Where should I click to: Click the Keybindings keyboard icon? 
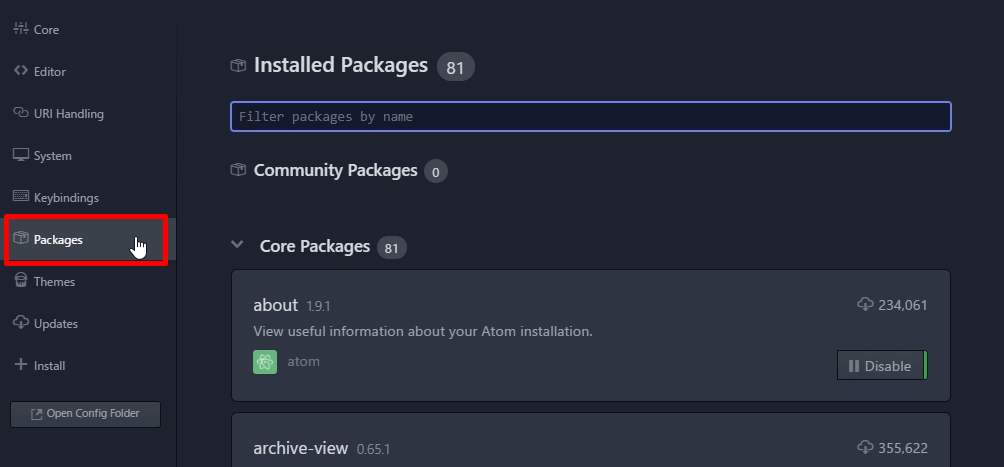21,197
